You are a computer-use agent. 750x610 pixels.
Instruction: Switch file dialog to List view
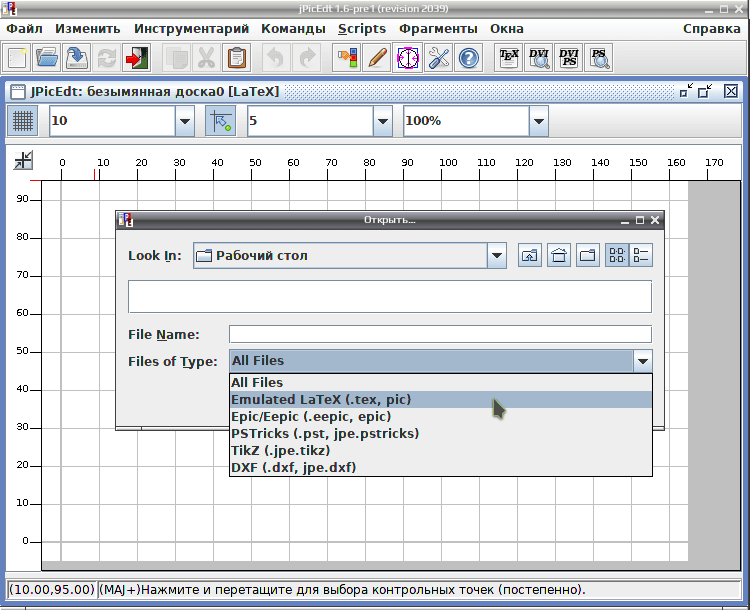pos(617,255)
